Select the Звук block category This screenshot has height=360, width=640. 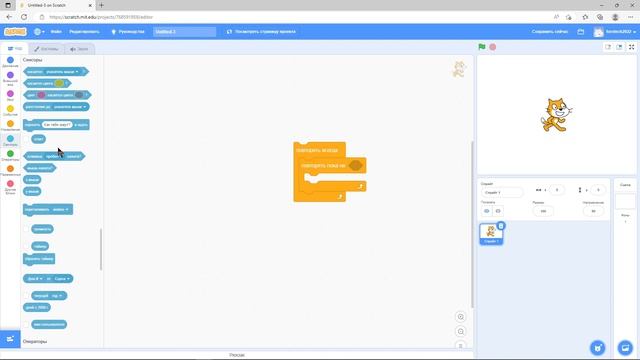tap(10, 96)
